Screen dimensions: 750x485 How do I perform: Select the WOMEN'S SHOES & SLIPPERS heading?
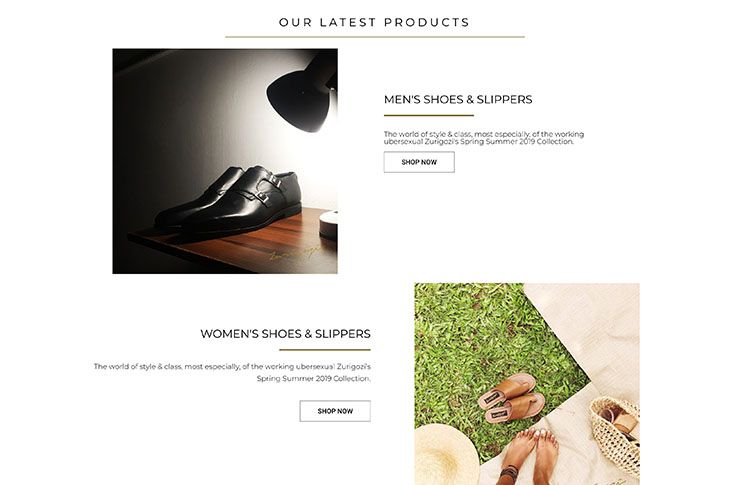(285, 334)
